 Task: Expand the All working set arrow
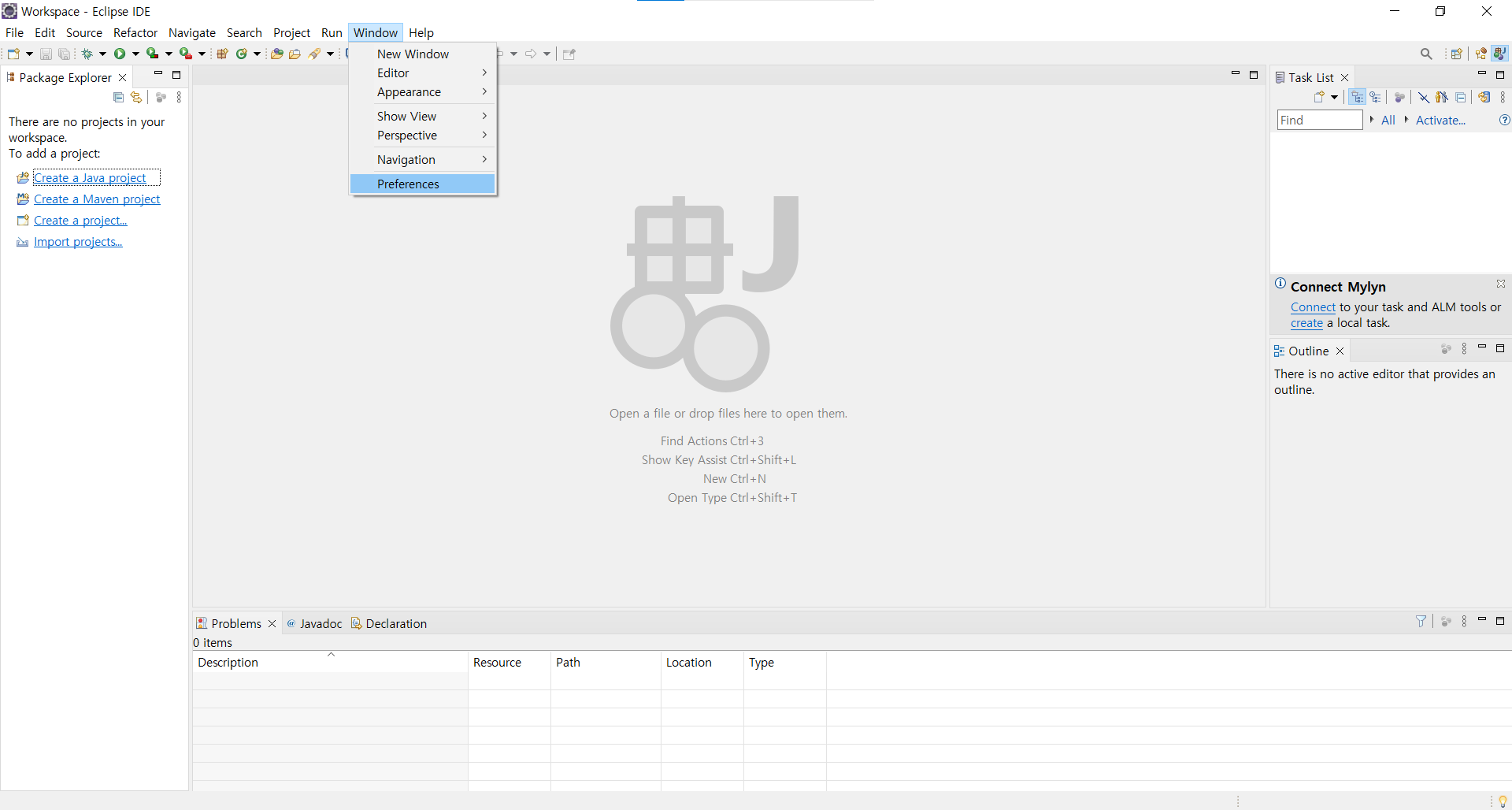click(x=1372, y=120)
